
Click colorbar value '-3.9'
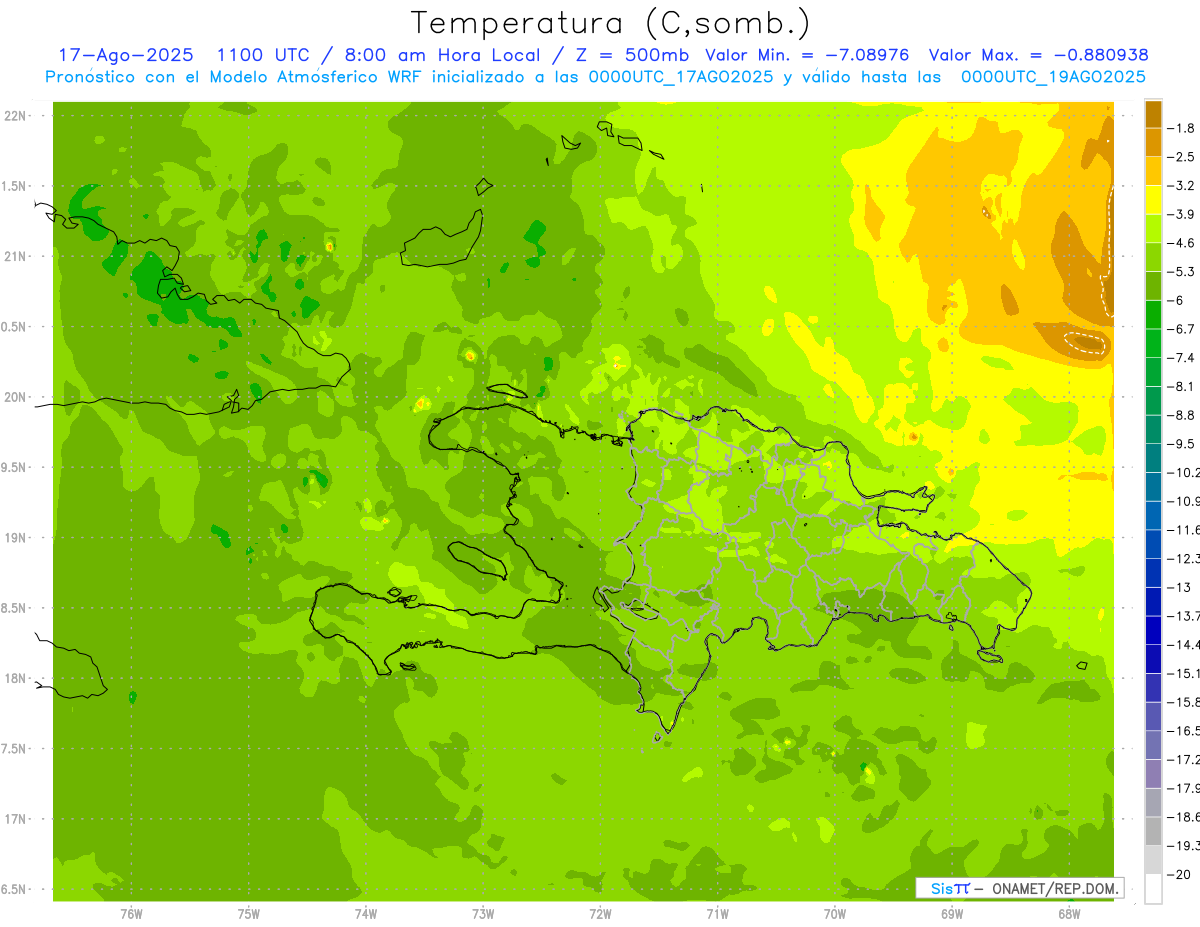1182,214
